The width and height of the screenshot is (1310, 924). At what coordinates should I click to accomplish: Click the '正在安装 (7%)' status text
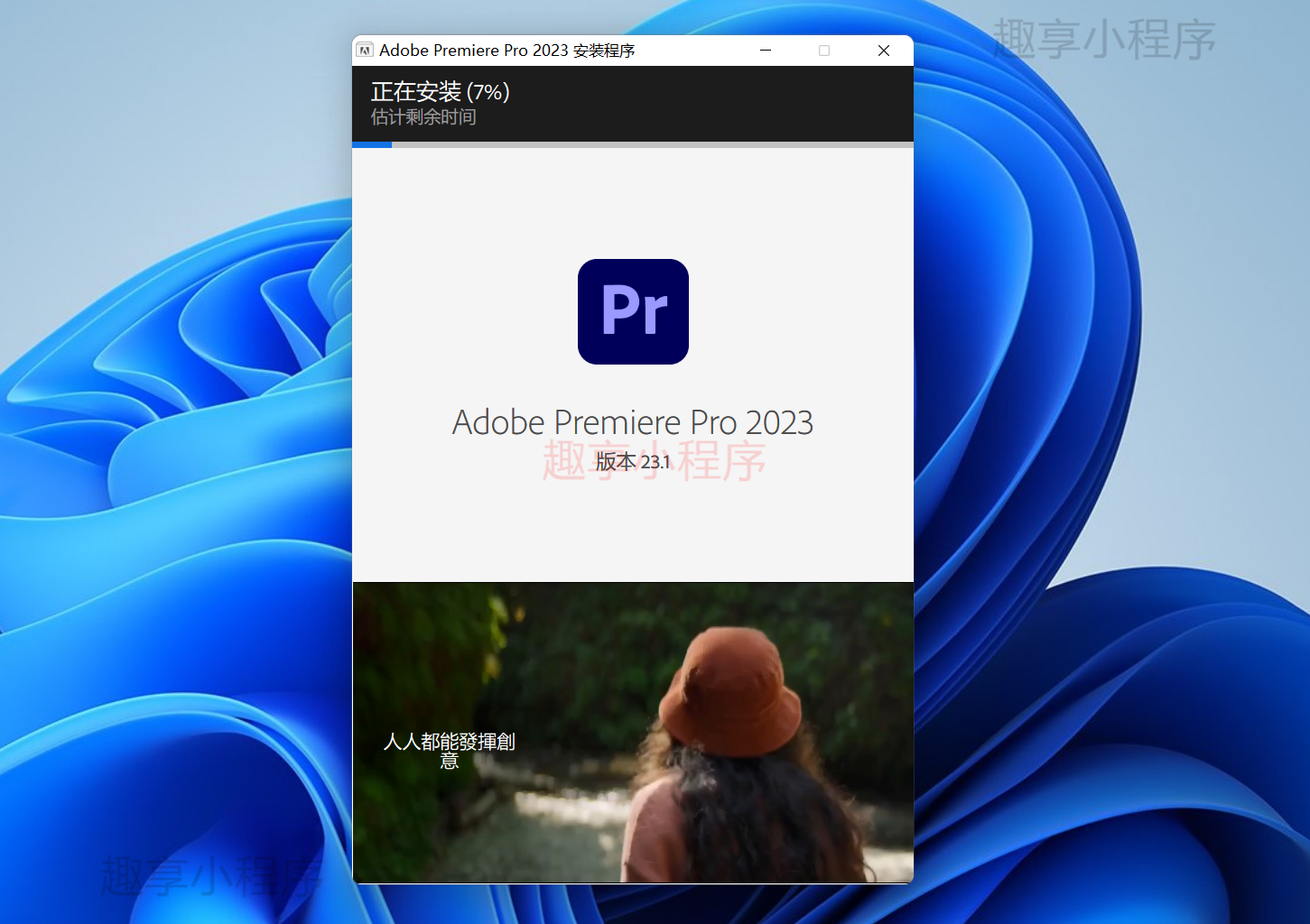[x=441, y=91]
